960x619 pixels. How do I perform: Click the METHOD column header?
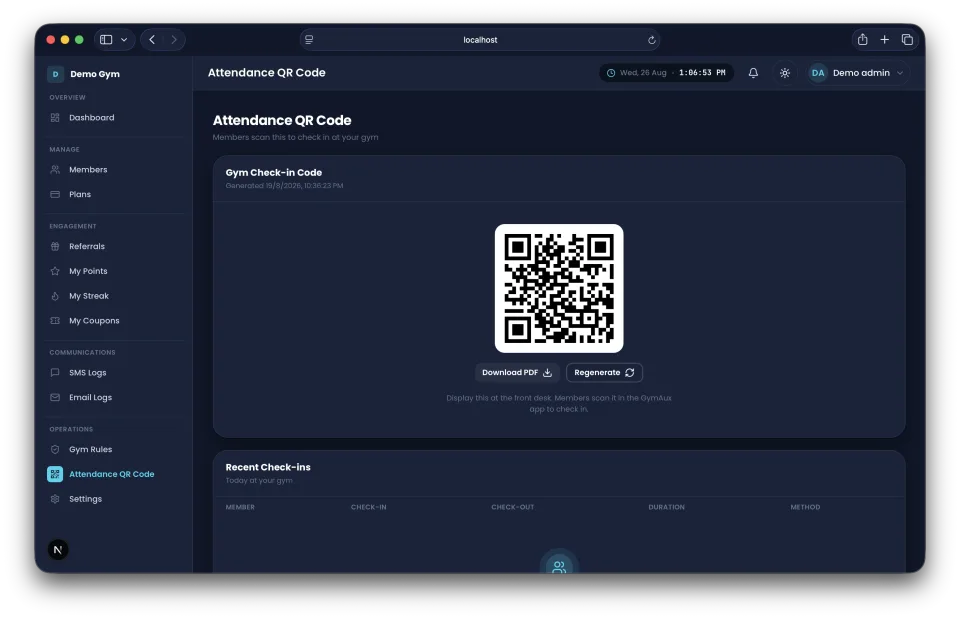[805, 507]
